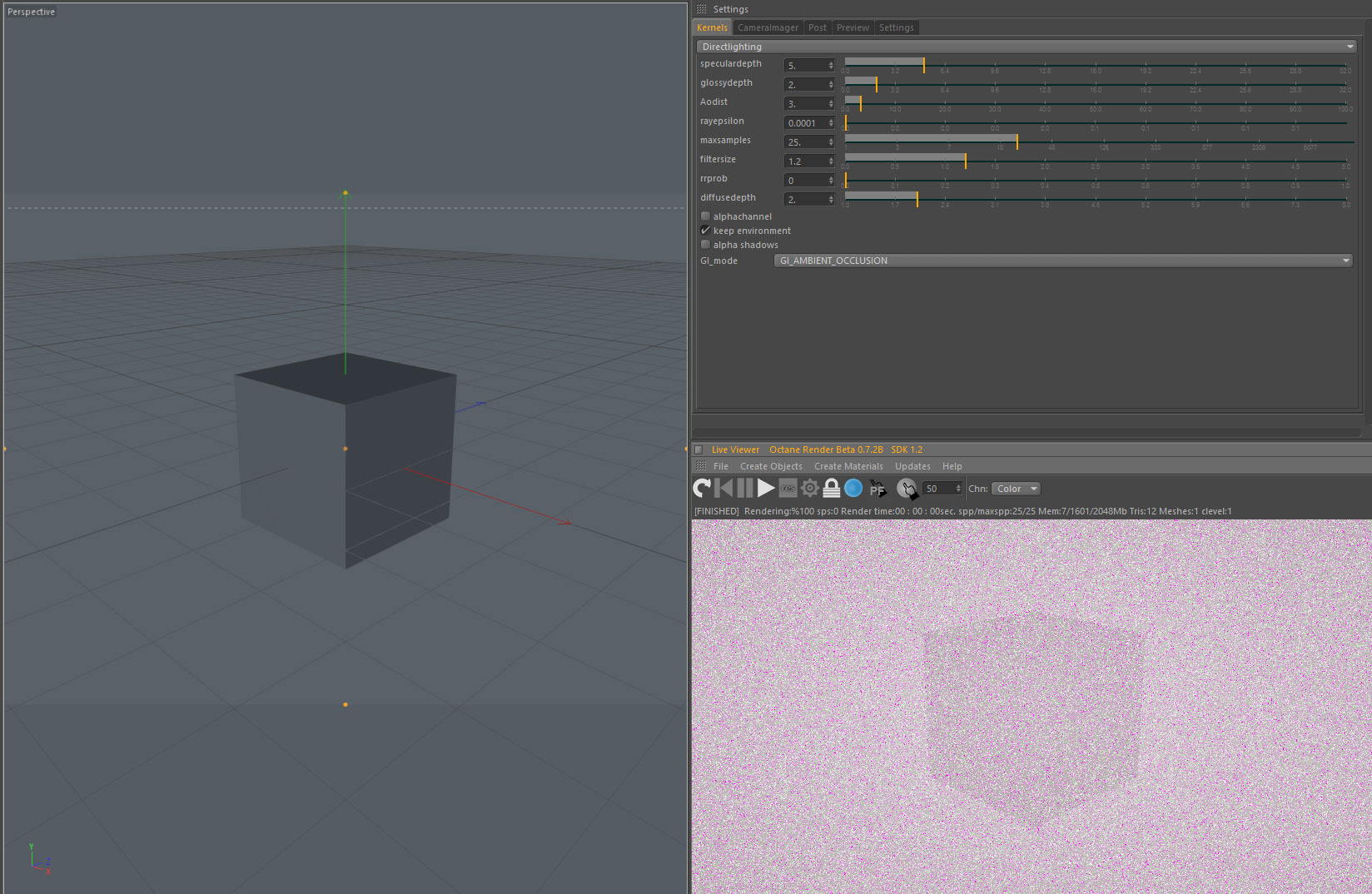Open the Live Viewer File menu
This screenshot has height=894, width=1372.
tap(721, 466)
